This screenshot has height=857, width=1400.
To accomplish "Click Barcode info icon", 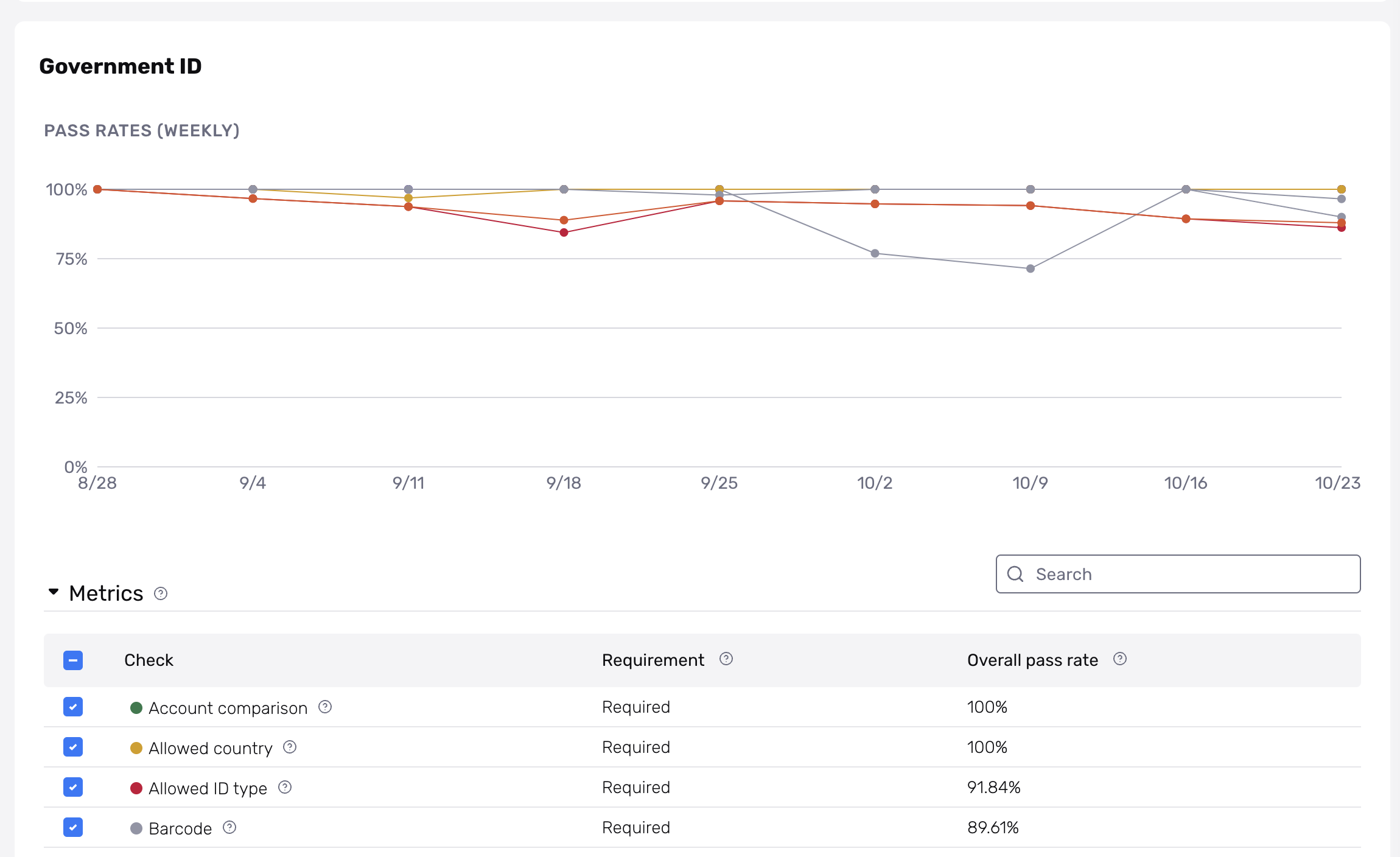I will 229,827.
